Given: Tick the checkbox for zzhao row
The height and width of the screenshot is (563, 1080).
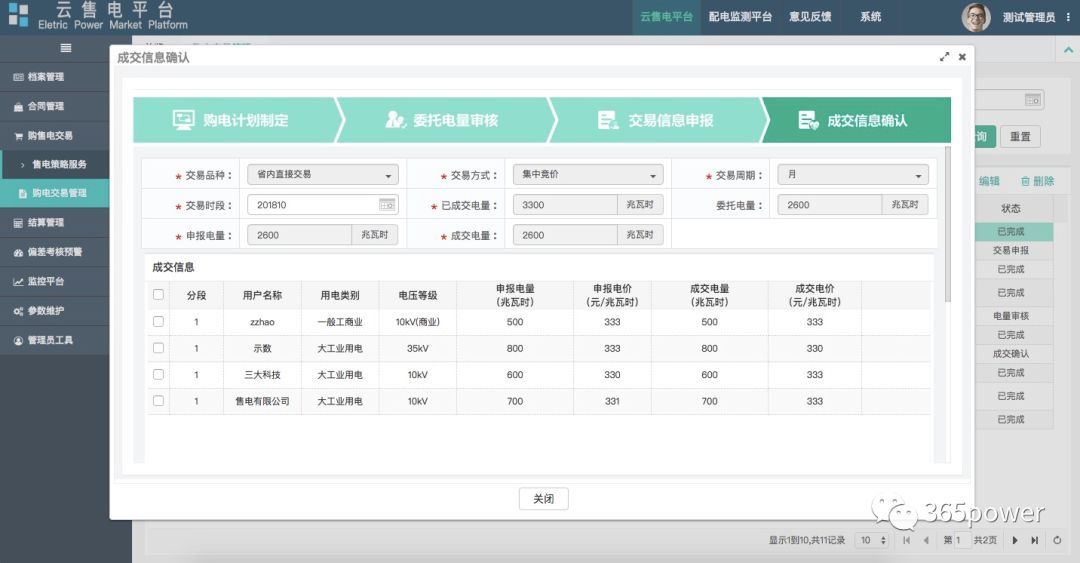Looking at the screenshot, I should coord(158,322).
